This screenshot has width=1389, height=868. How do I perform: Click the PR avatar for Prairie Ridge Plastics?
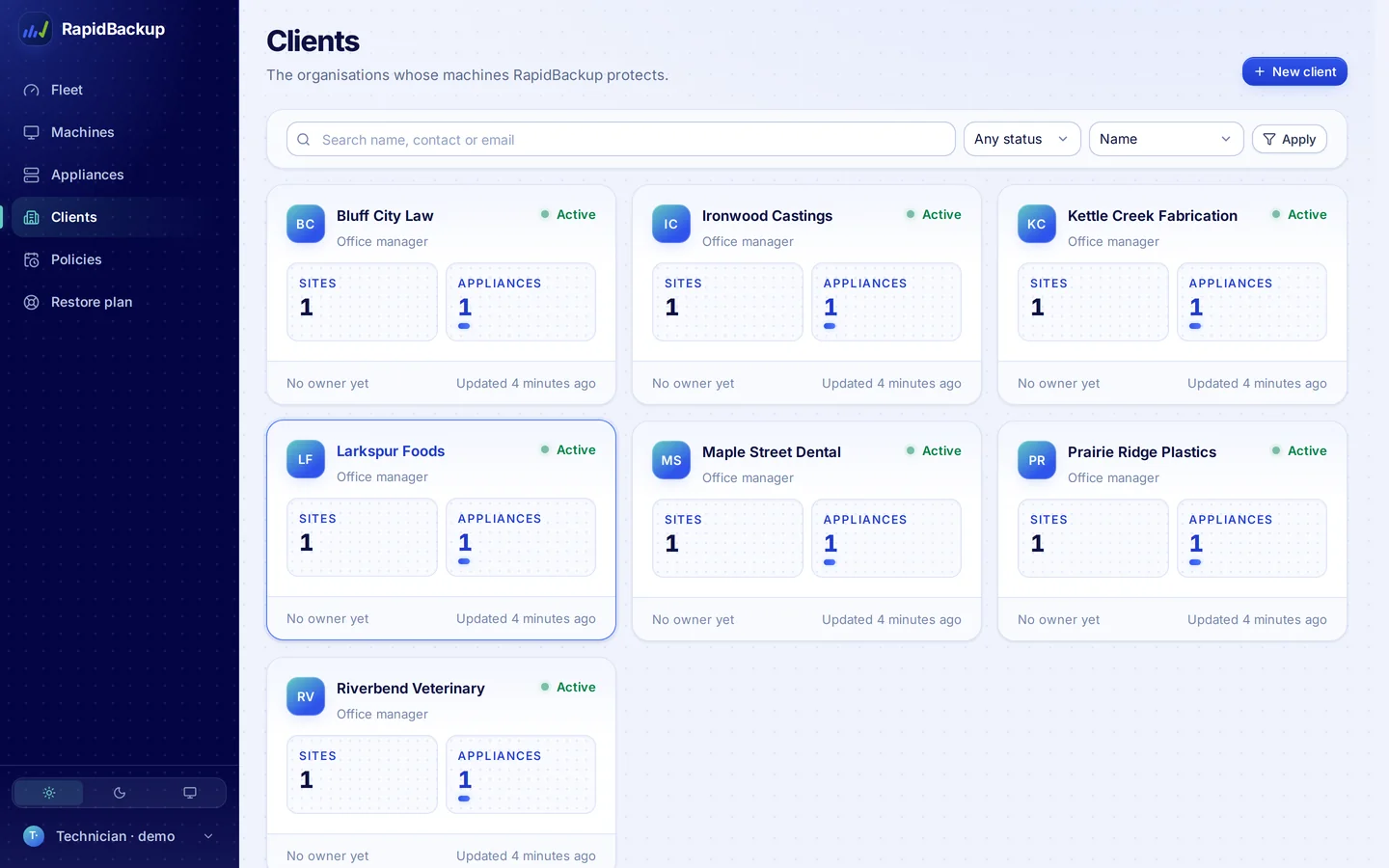[x=1037, y=460]
